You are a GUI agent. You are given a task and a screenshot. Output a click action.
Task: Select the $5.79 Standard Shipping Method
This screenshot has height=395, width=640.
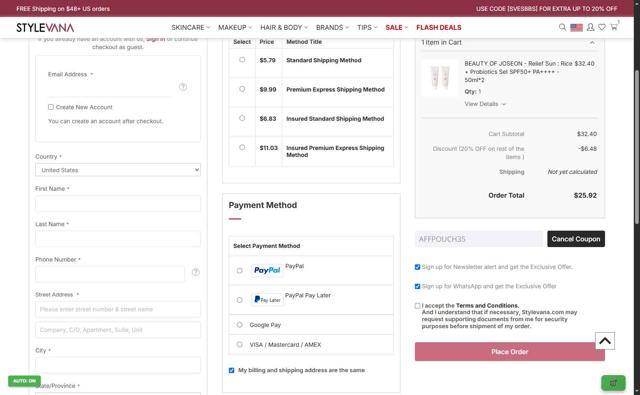pyautogui.click(x=242, y=60)
